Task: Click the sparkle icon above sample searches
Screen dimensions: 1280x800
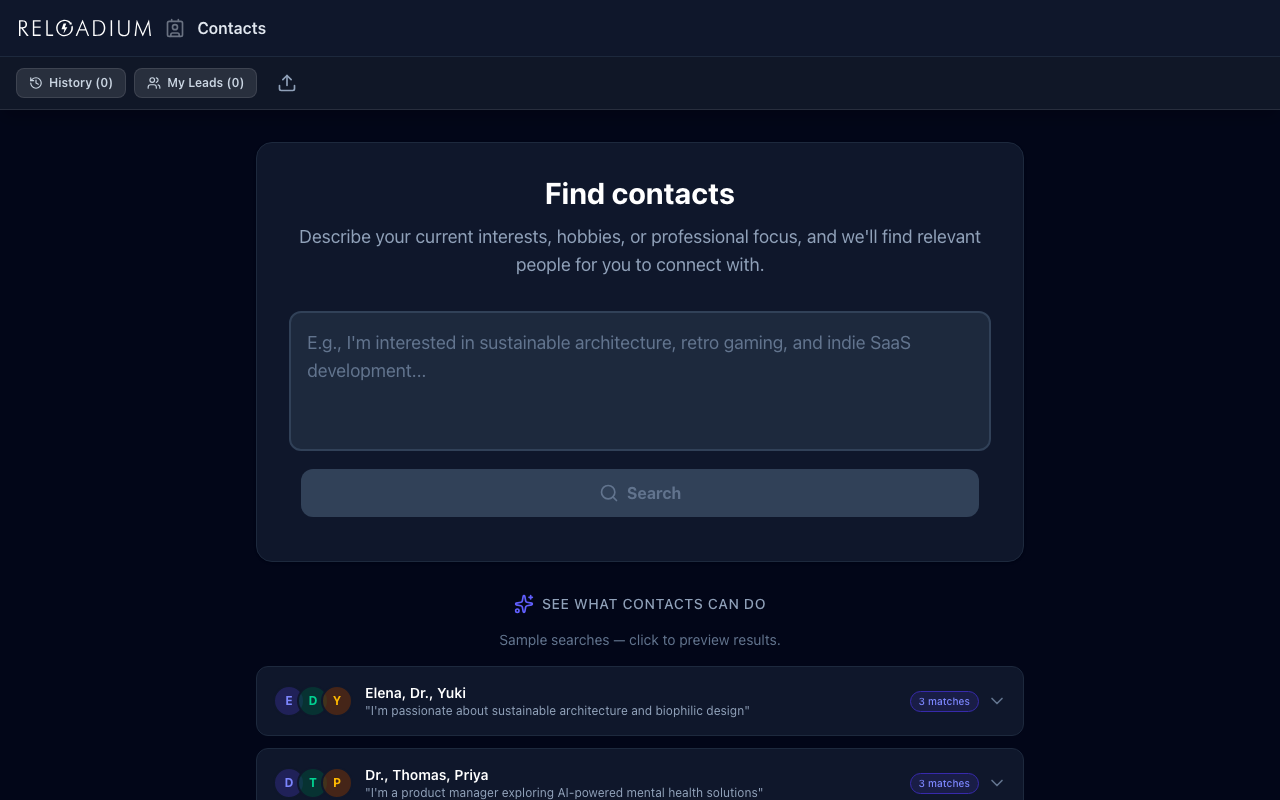Action: [x=524, y=604]
